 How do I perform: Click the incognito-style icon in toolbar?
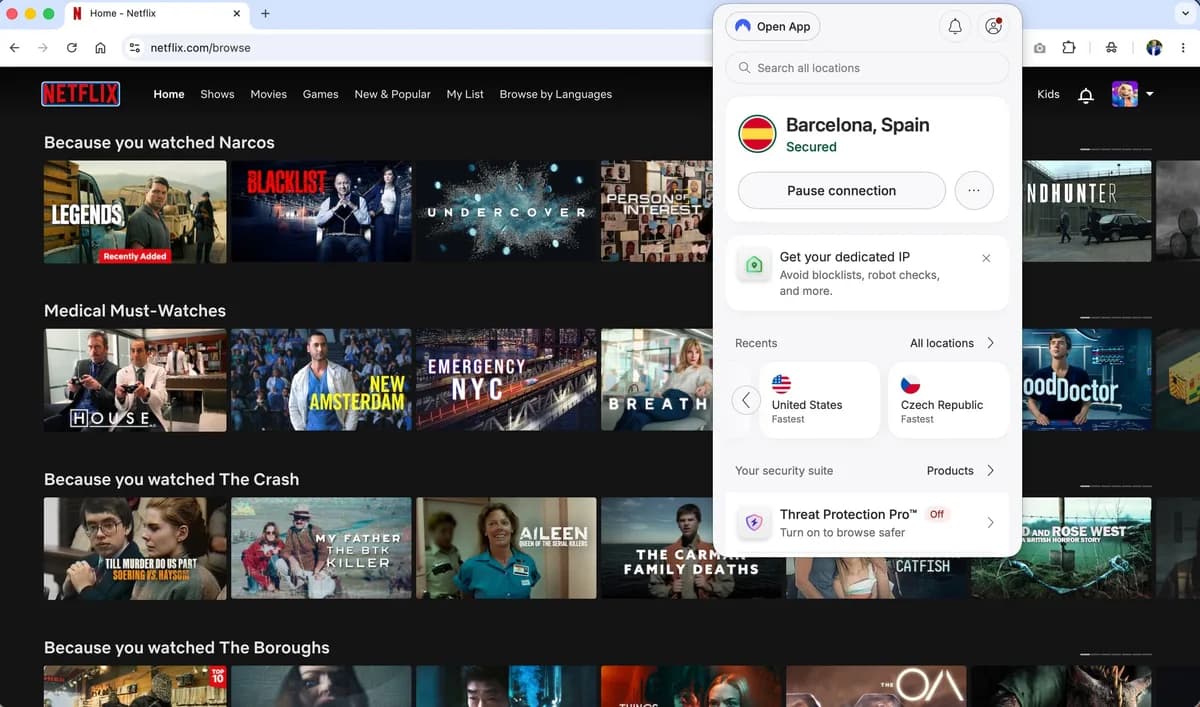coord(1111,47)
